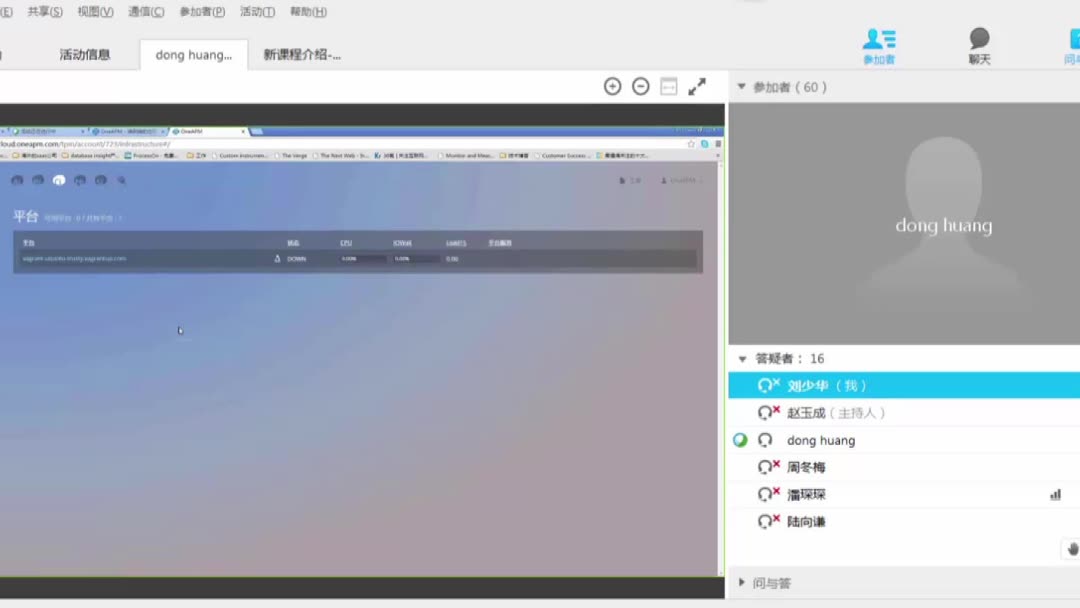This screenshot has height=608, width=1080.
Task: Open the 通信(C) menu
Action: [x=144, y=11]
